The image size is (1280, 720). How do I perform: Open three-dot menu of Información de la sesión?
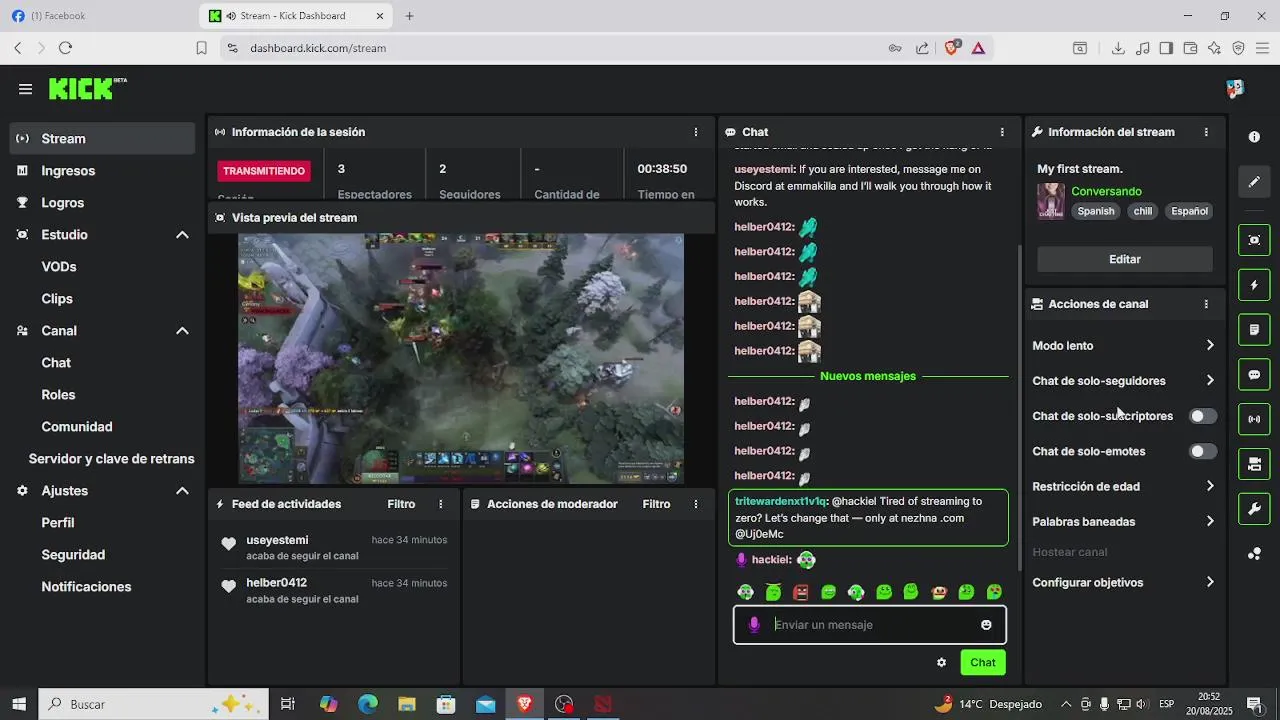(x=696, y=132)
